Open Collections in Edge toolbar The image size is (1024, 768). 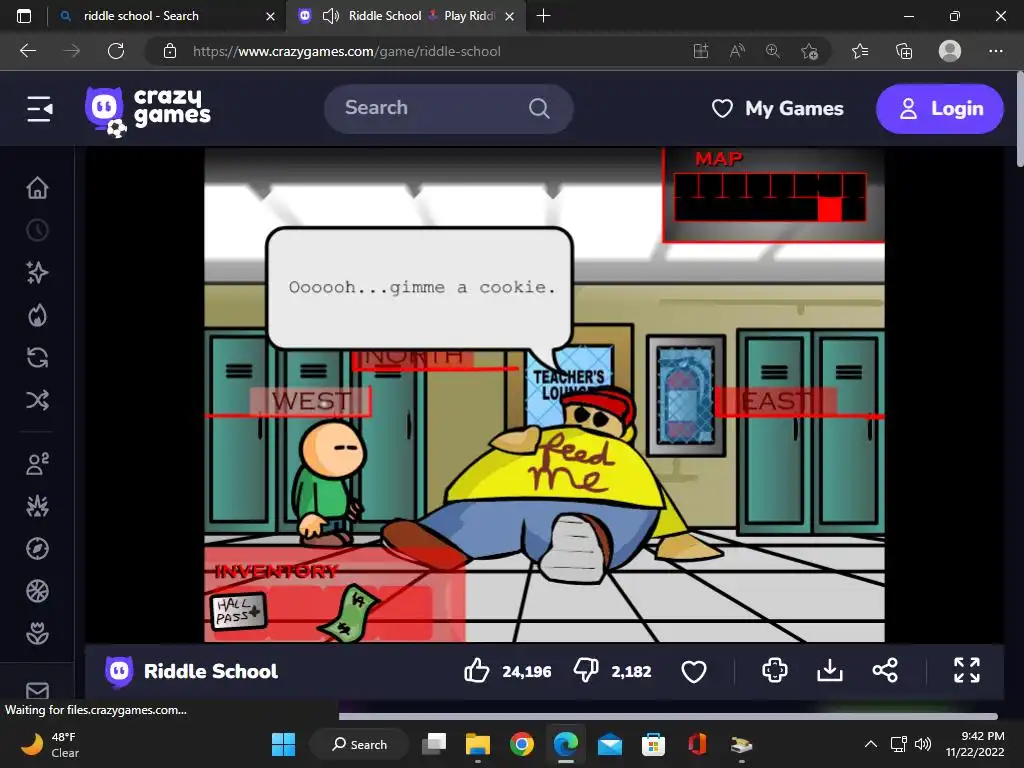coord(904,51)
